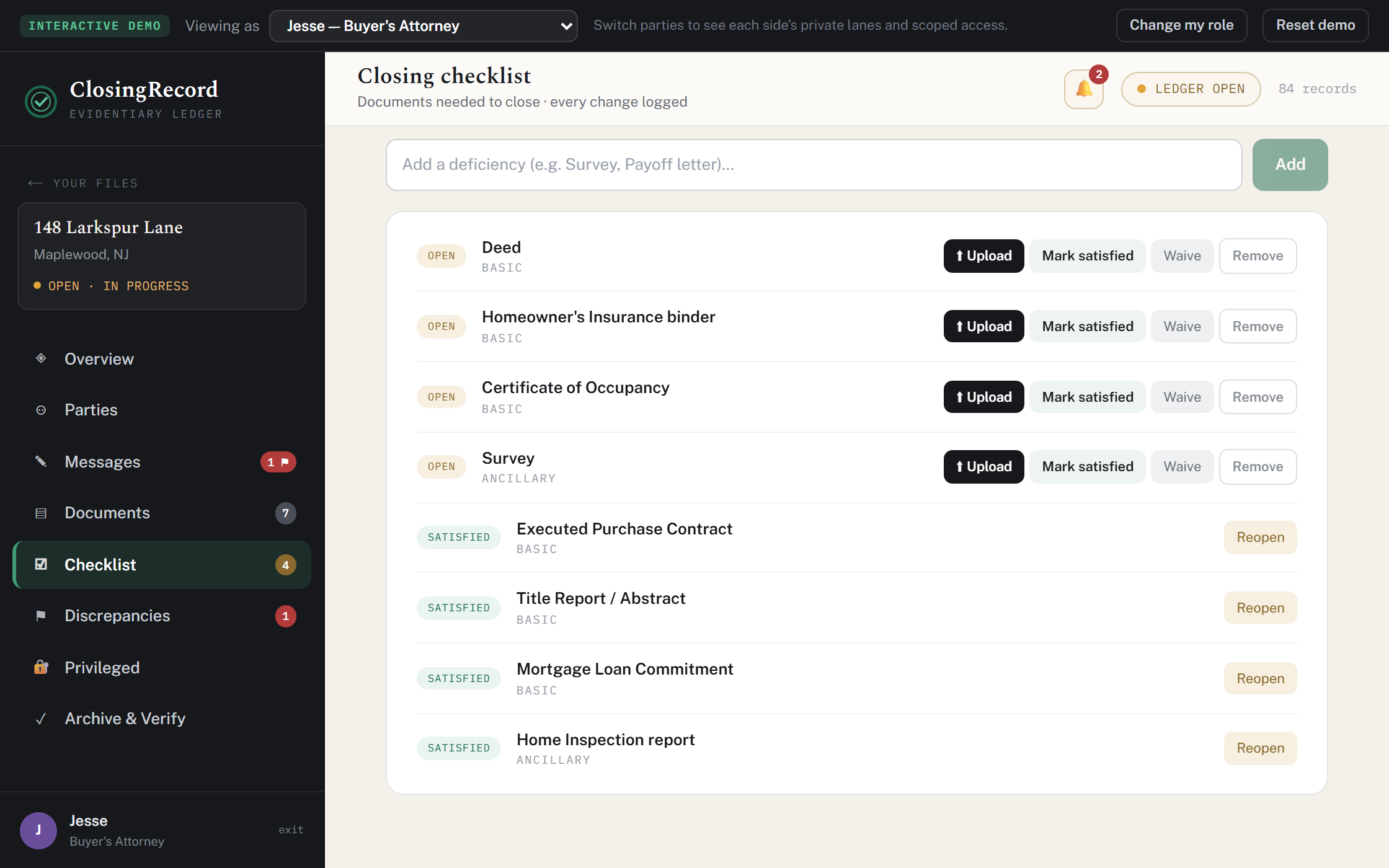Click the Parties sidebar icon
Viewport: 1389px width, 868px height.
point(41,410)
